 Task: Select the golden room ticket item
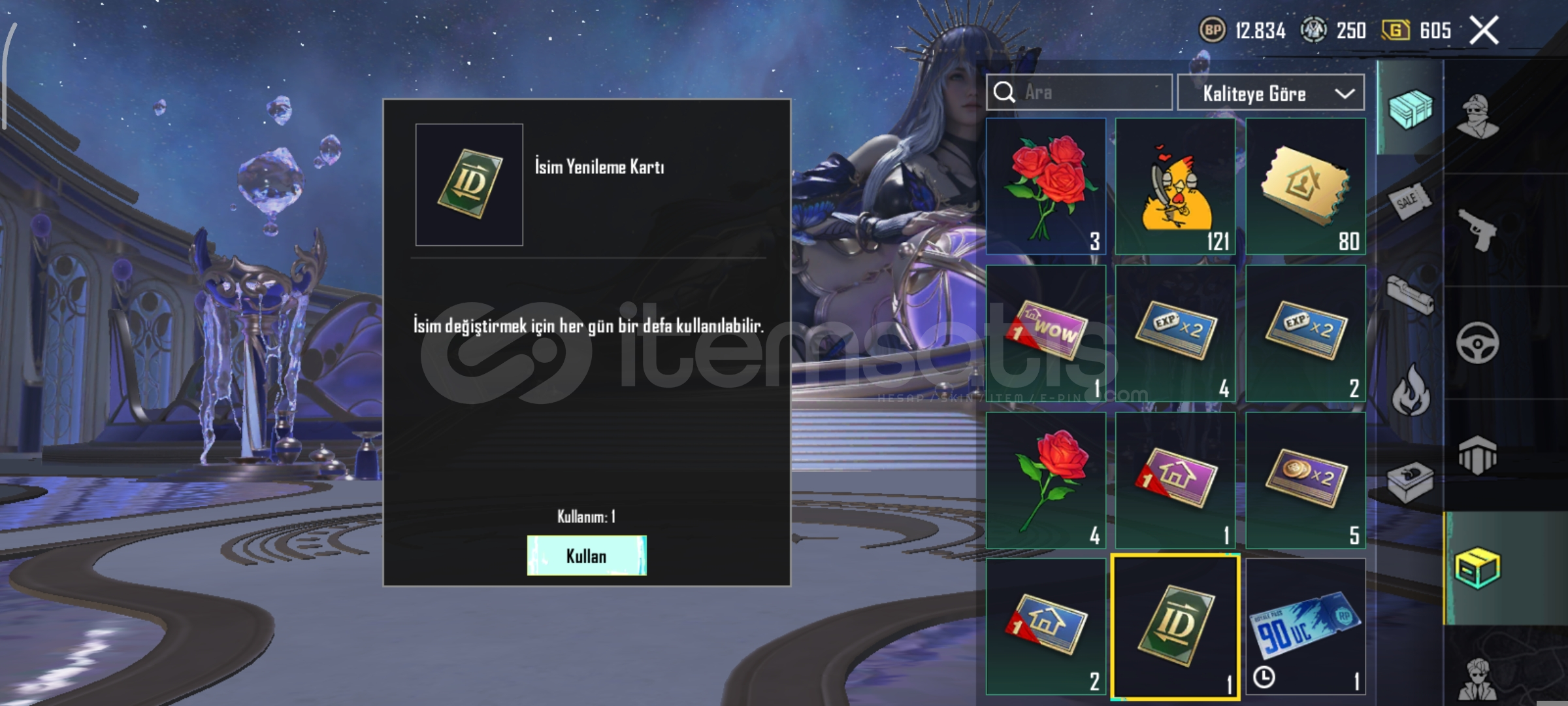[1305, 186]
